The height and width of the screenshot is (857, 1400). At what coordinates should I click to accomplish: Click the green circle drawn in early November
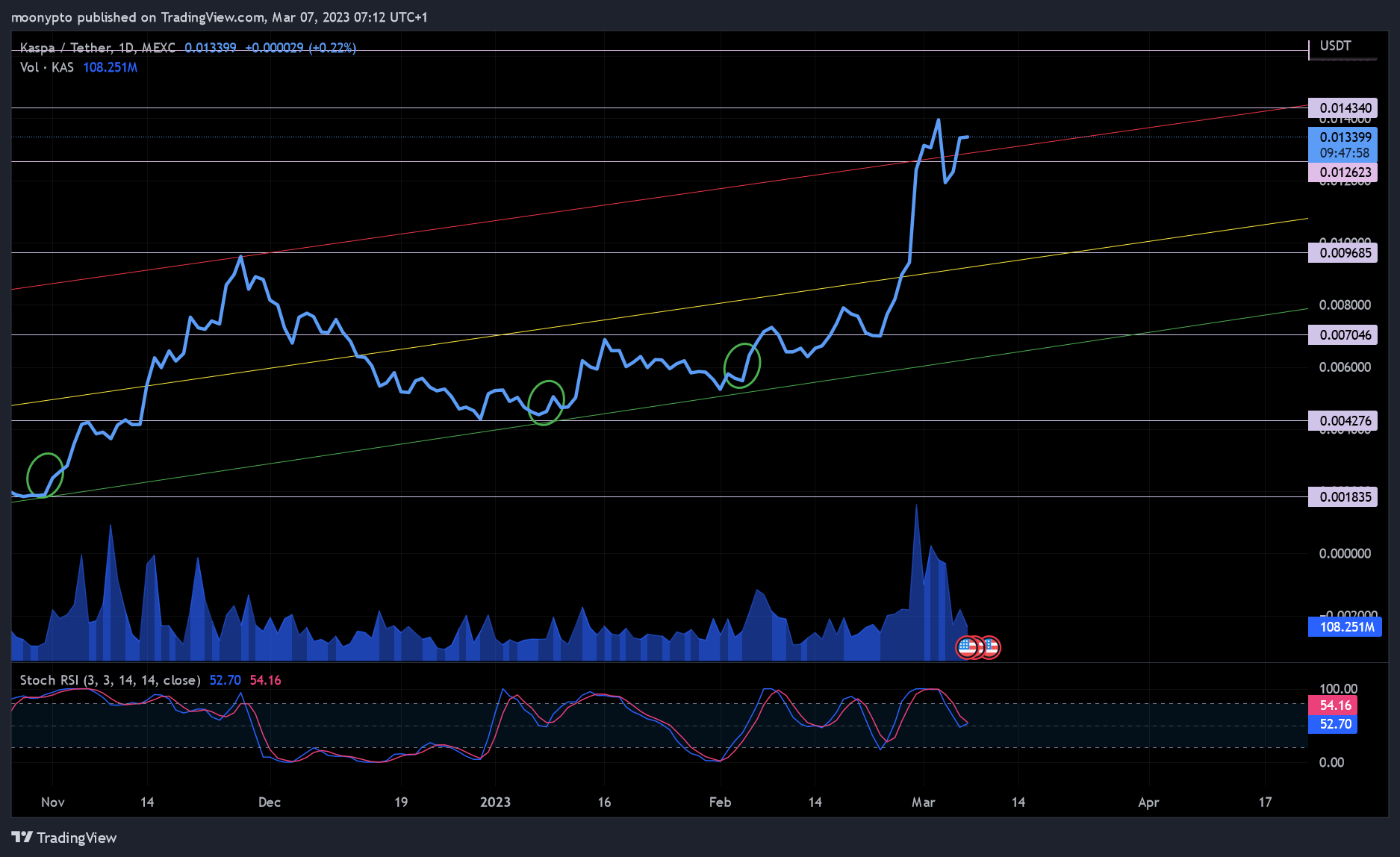coord(45,476)
